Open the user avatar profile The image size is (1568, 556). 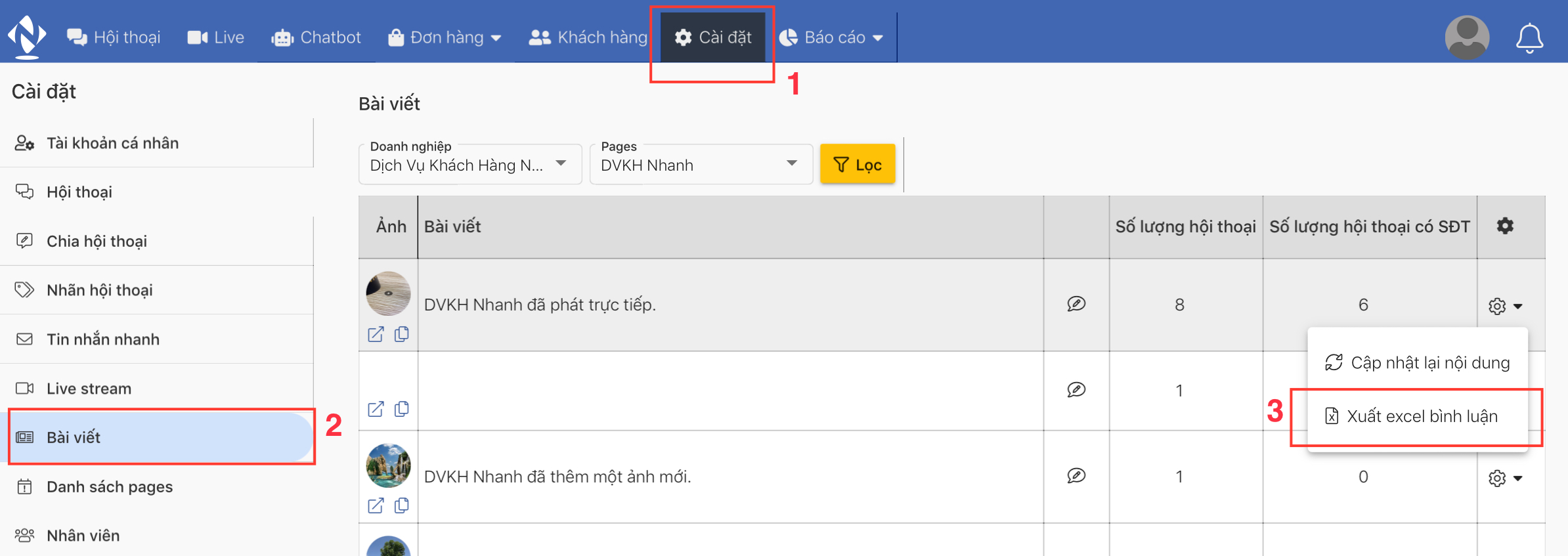(1467, 37)
